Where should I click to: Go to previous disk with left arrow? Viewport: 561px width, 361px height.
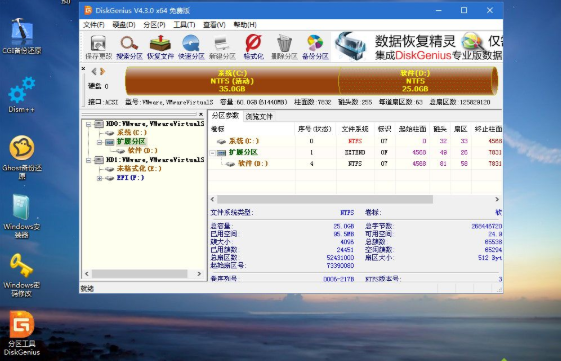[x=94, y=72]
